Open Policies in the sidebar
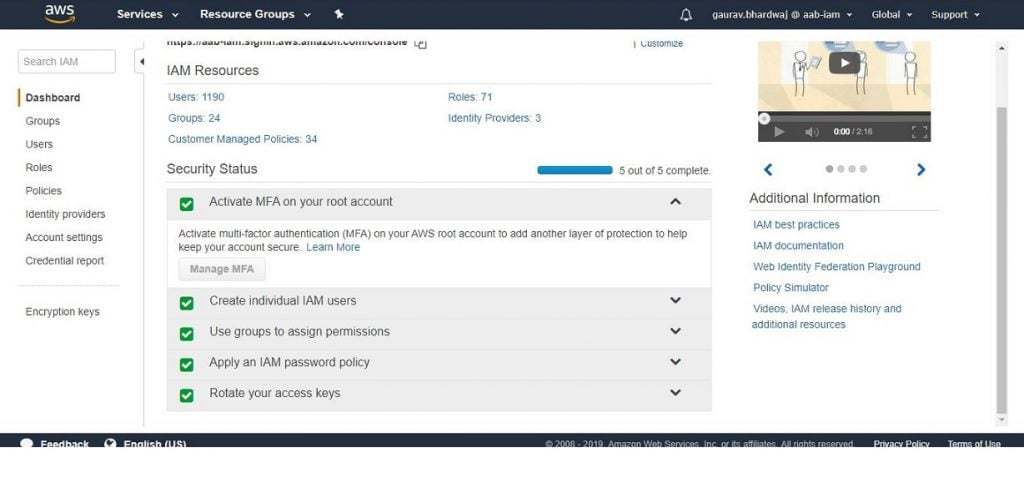This screenshot has height=503, width=1024. tap(43, 191)
